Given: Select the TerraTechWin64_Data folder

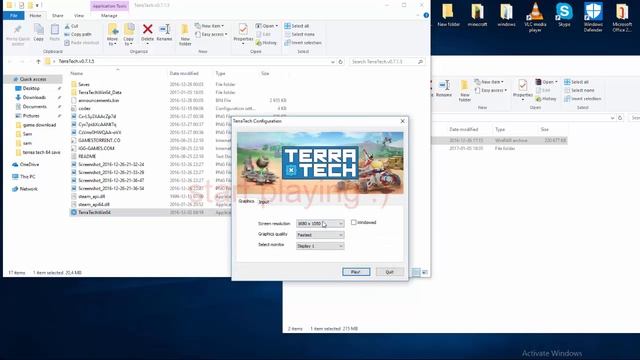Looking at the screenshot, I should [100, 93].
